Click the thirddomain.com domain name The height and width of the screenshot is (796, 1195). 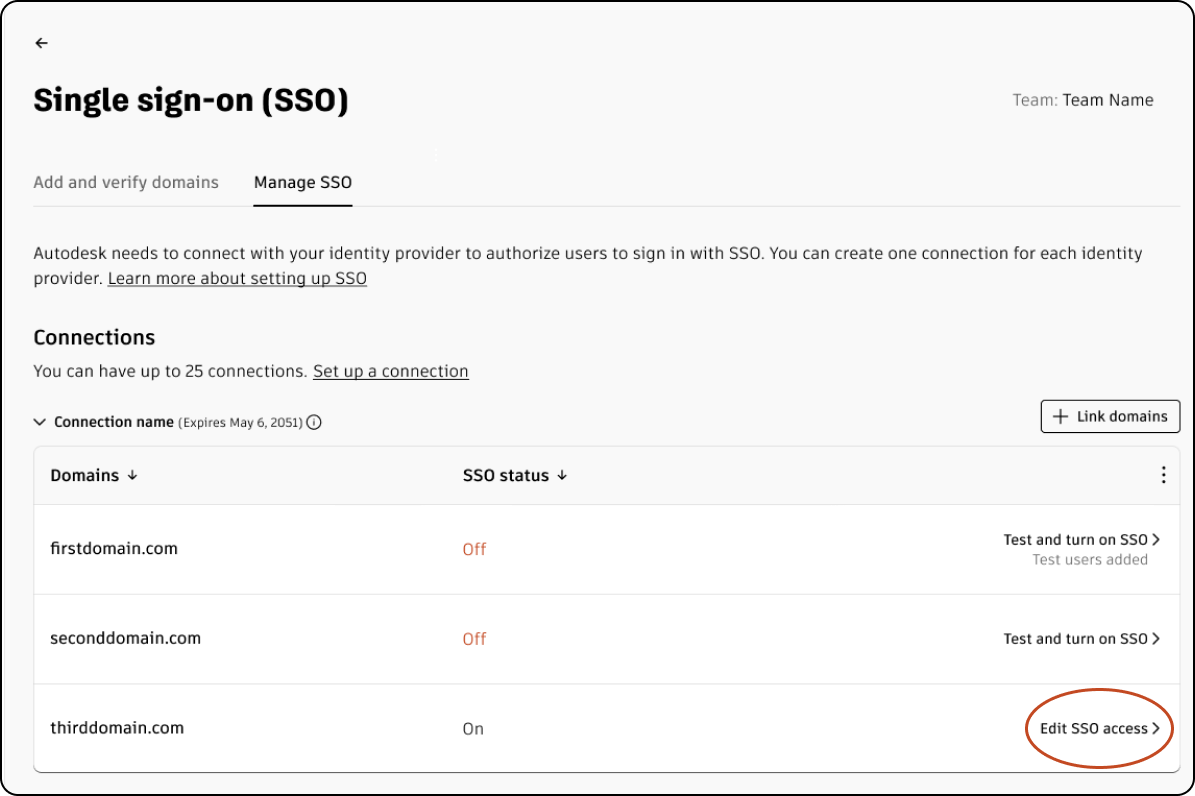pos(117,728)
